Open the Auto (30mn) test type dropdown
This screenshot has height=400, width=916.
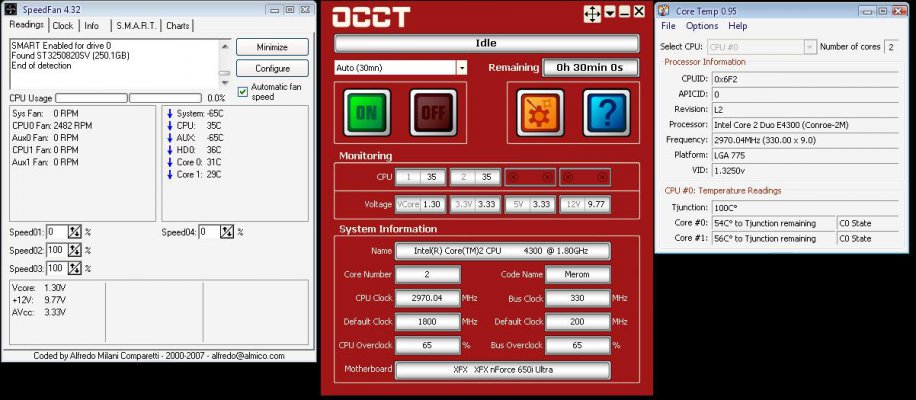coord(462,68)
